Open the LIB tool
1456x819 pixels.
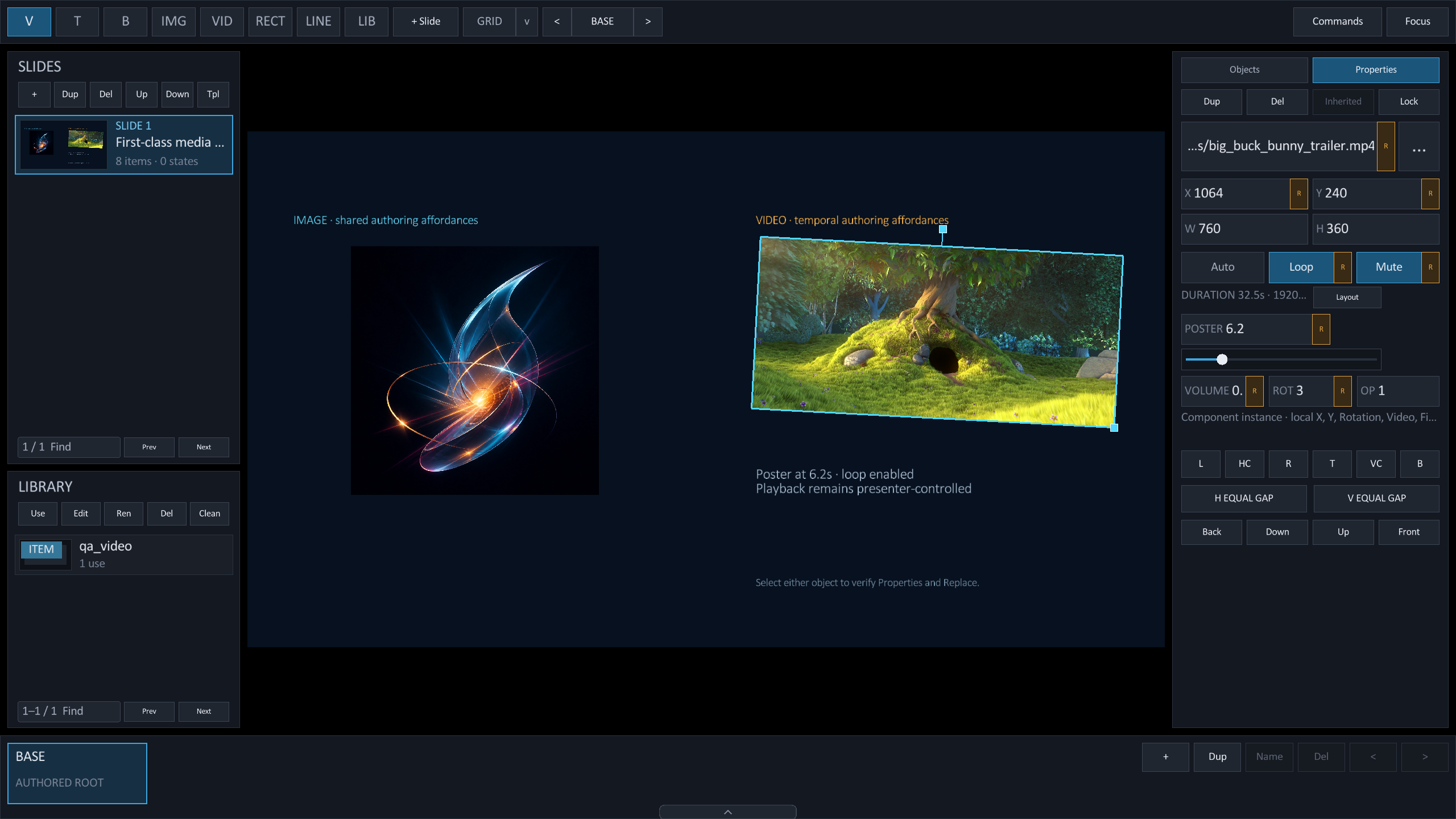point(367,22)
